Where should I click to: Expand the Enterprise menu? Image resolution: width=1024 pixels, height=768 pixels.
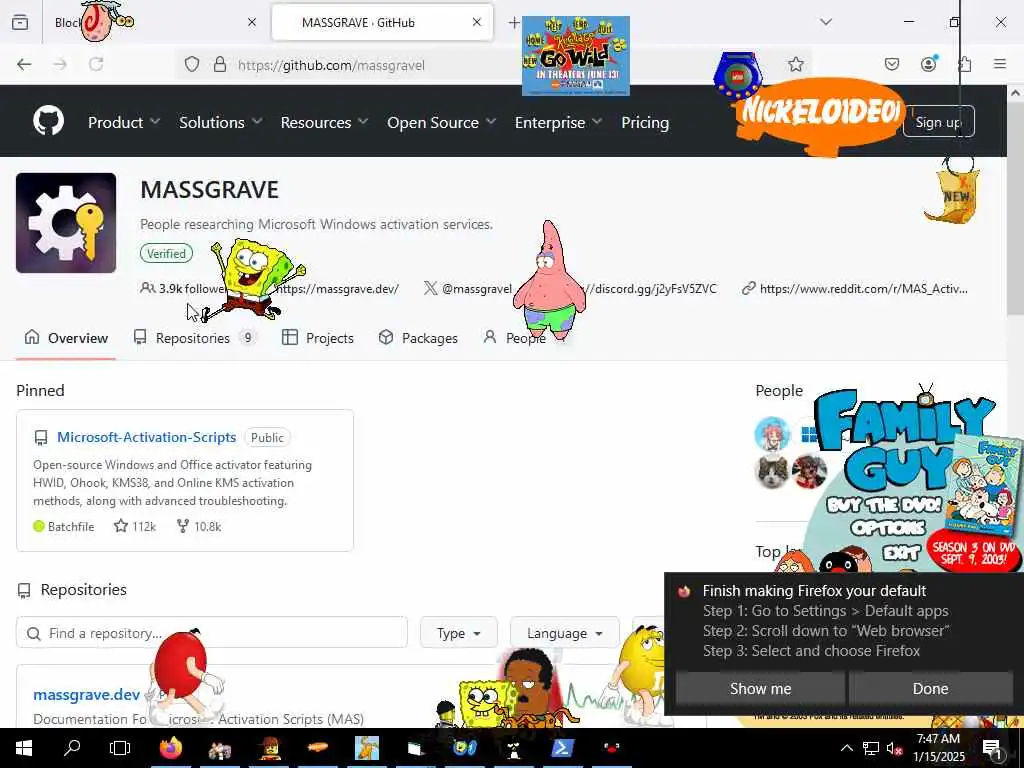[x=558, y=122]
